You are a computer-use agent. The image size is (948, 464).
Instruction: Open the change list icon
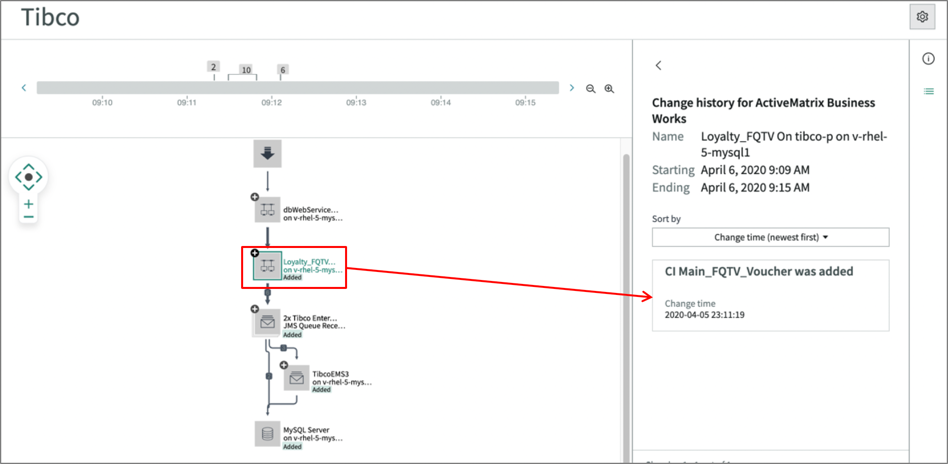pos(928,92)
